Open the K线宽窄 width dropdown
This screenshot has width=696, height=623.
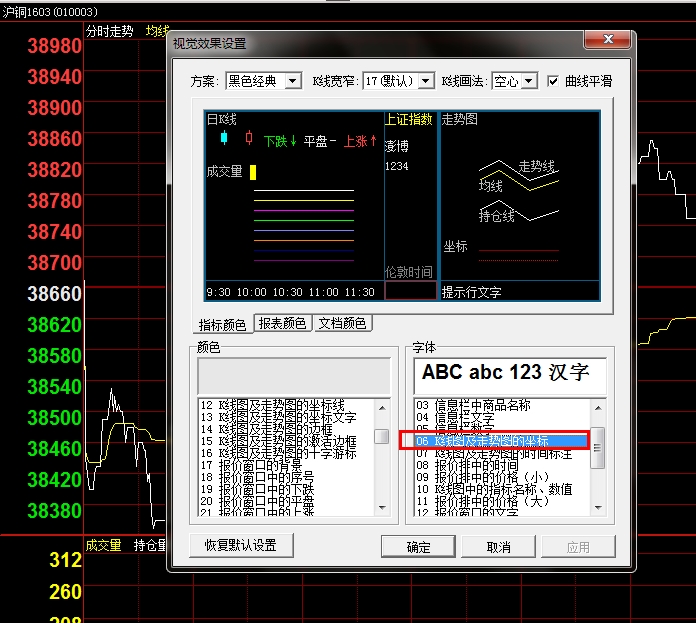pyautogui.click(x=425, y=81)
